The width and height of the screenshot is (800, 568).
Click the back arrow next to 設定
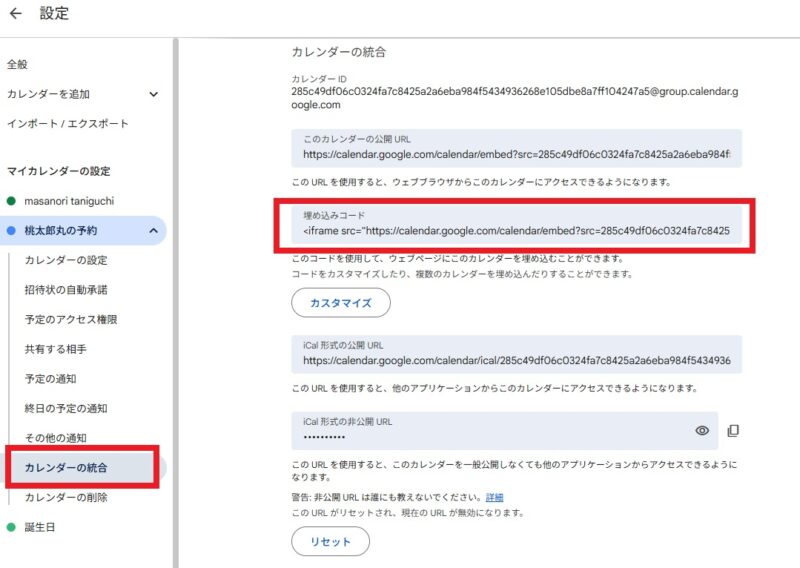pos(15,14)
